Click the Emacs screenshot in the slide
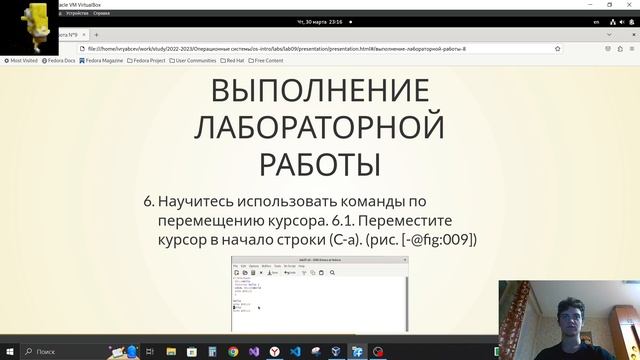 pyautogui.click(x=320, y=294)
